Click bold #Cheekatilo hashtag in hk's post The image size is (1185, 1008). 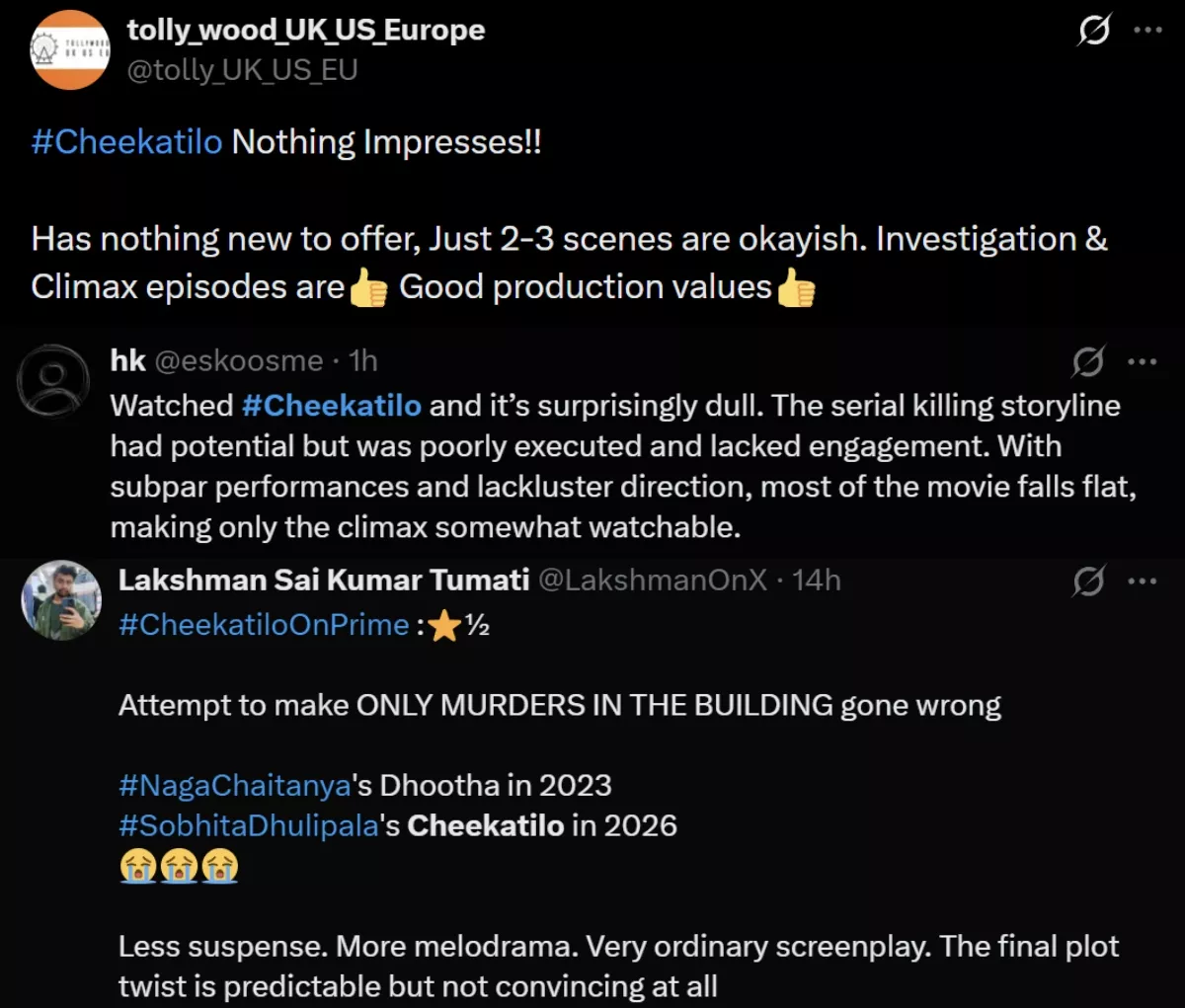(332, 406)
